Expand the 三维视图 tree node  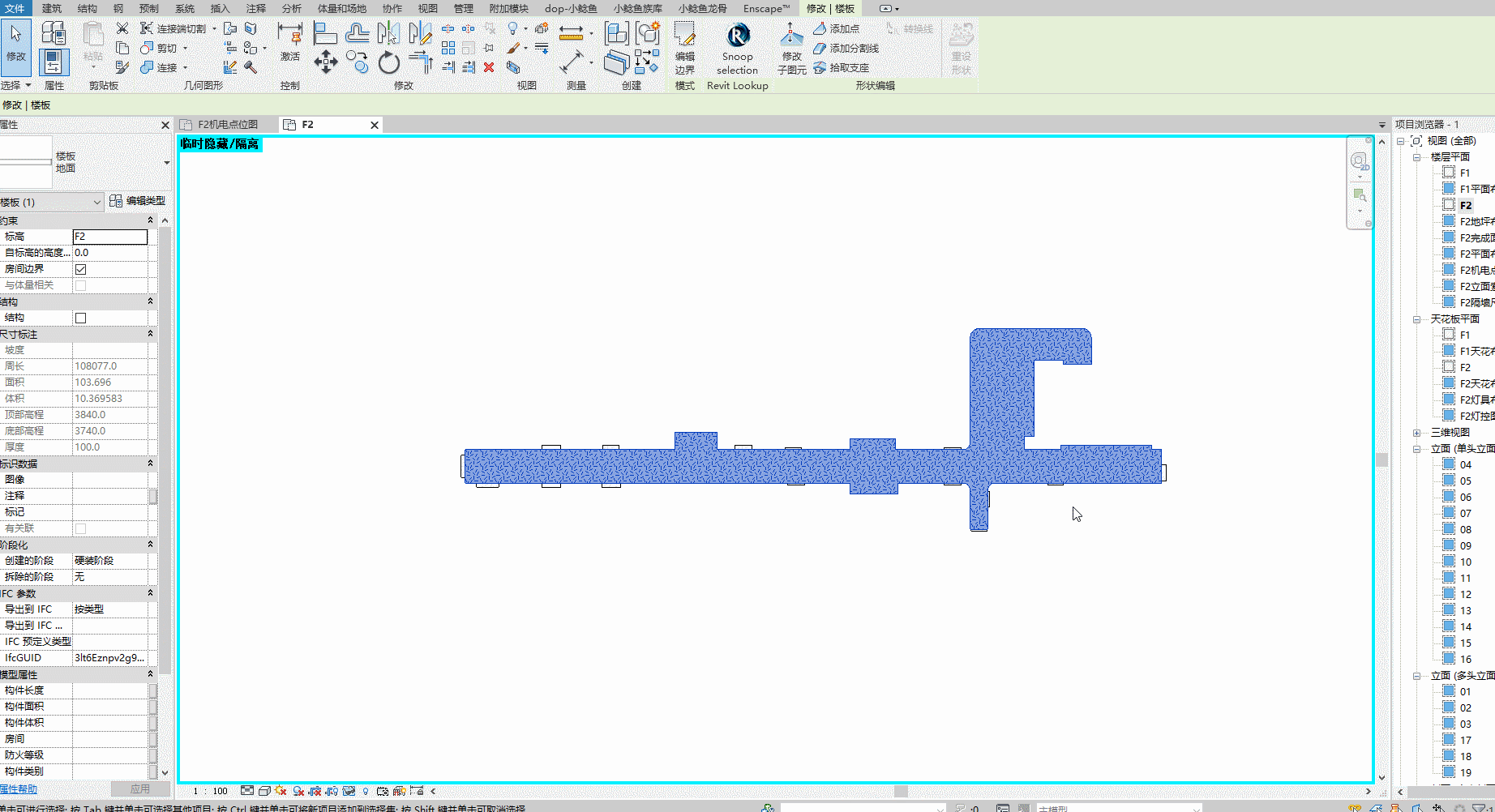[1416, 433]
